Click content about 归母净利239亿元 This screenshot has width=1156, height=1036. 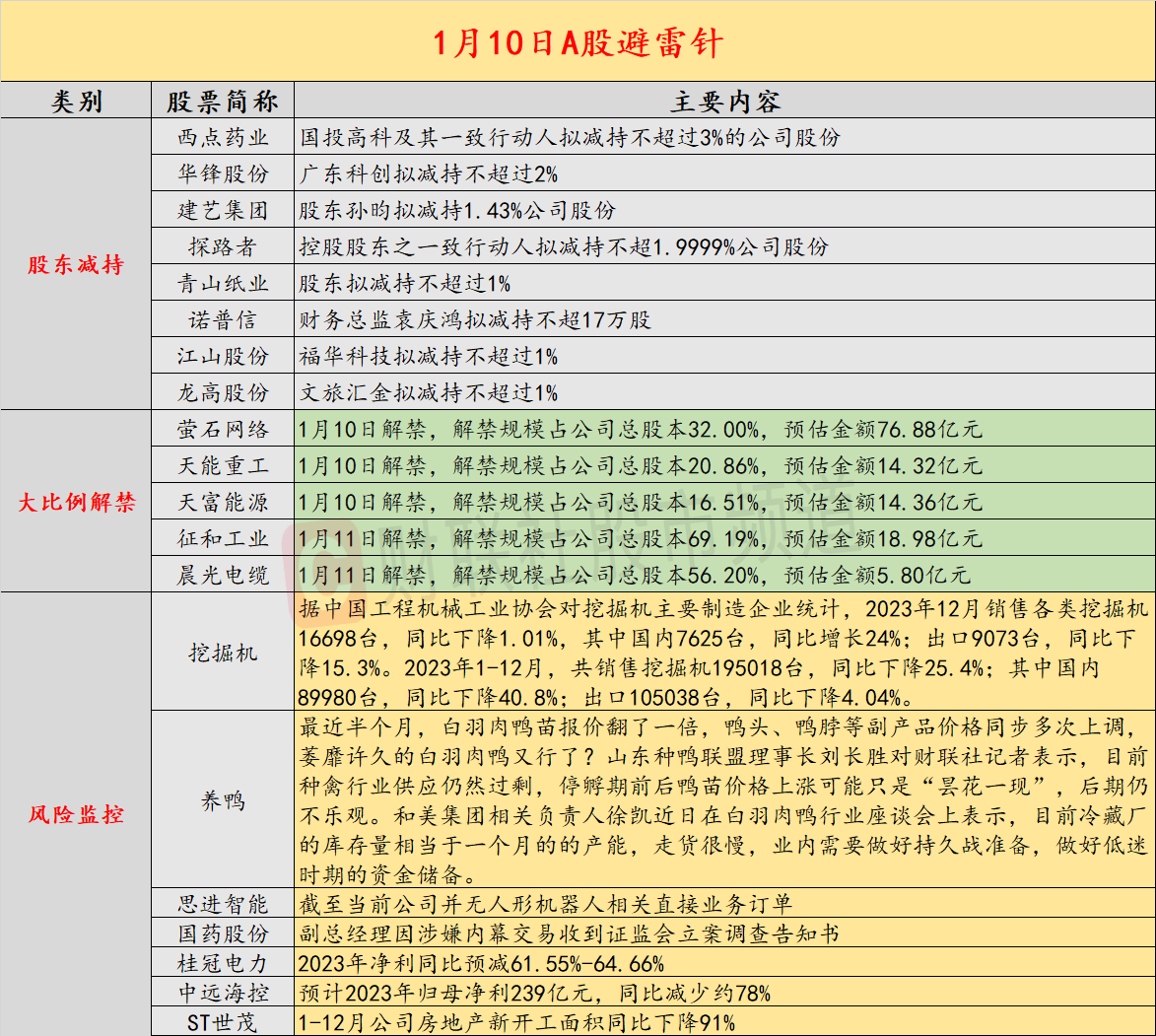pos(534,993)
